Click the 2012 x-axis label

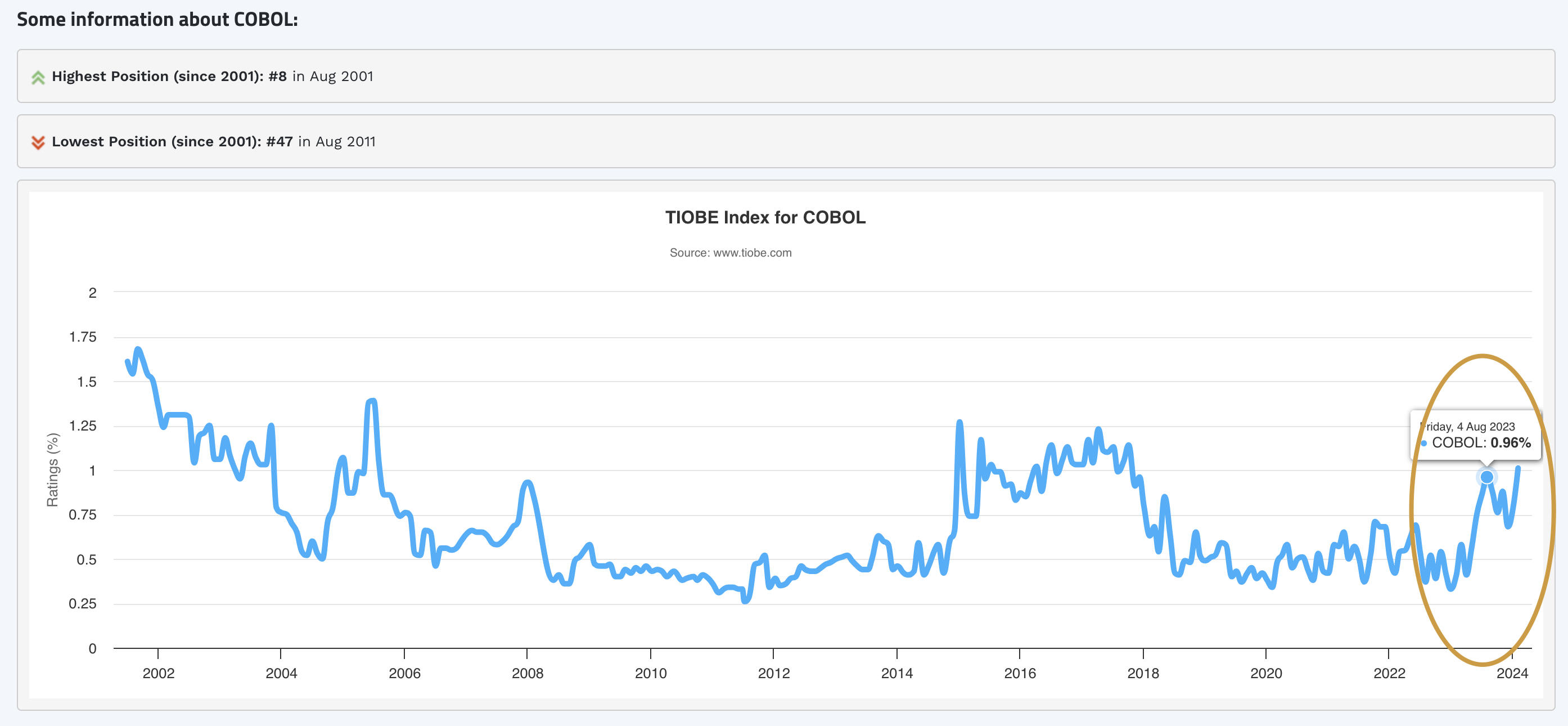click(773, 673)
